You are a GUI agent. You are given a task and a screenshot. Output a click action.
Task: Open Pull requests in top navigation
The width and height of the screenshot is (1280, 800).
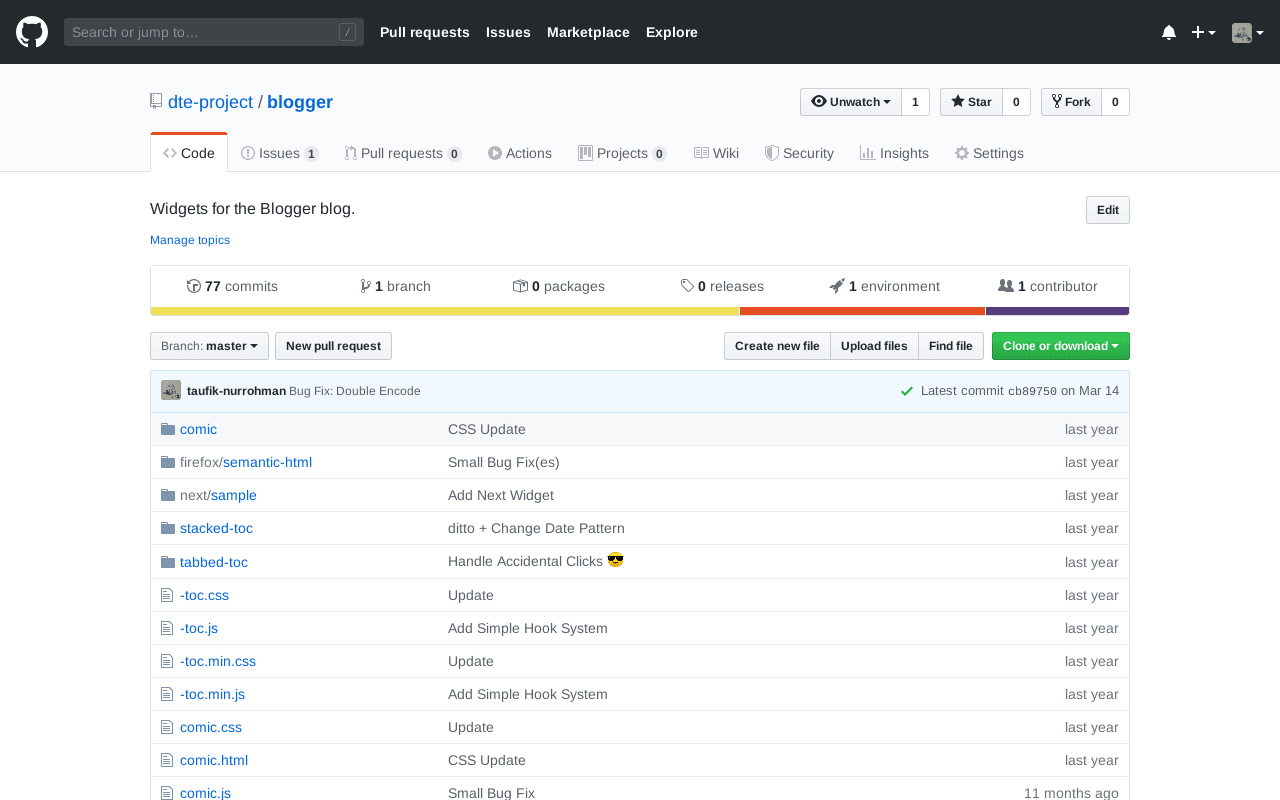click(x=425, y=32)
